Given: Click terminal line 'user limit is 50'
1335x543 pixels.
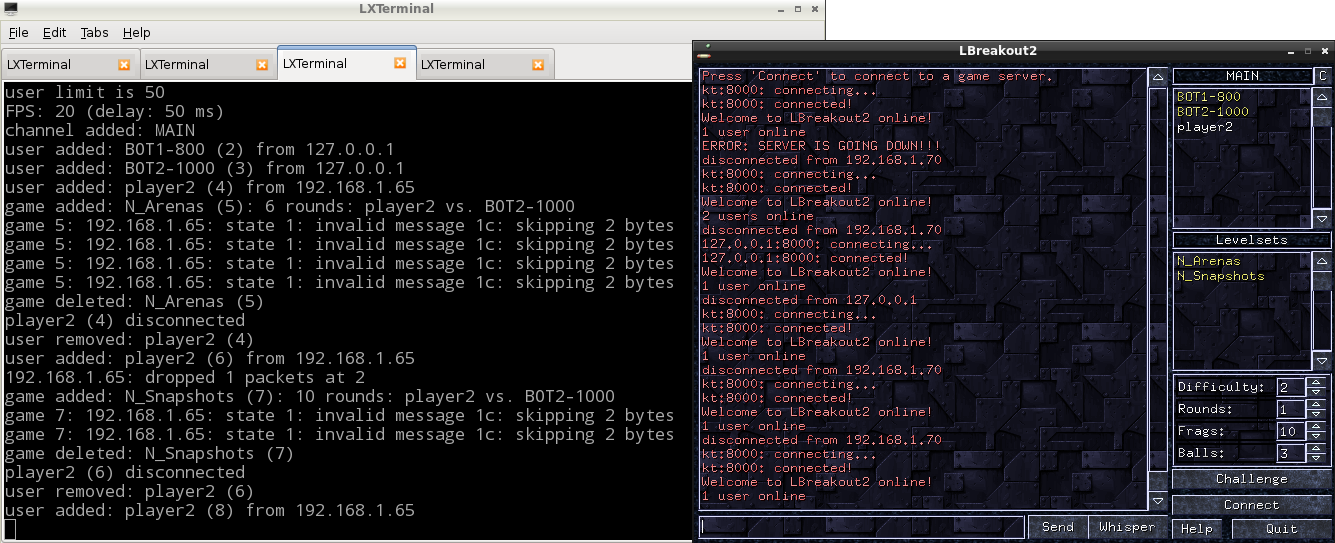Looking at the screenshot, I should pos(85,92).
